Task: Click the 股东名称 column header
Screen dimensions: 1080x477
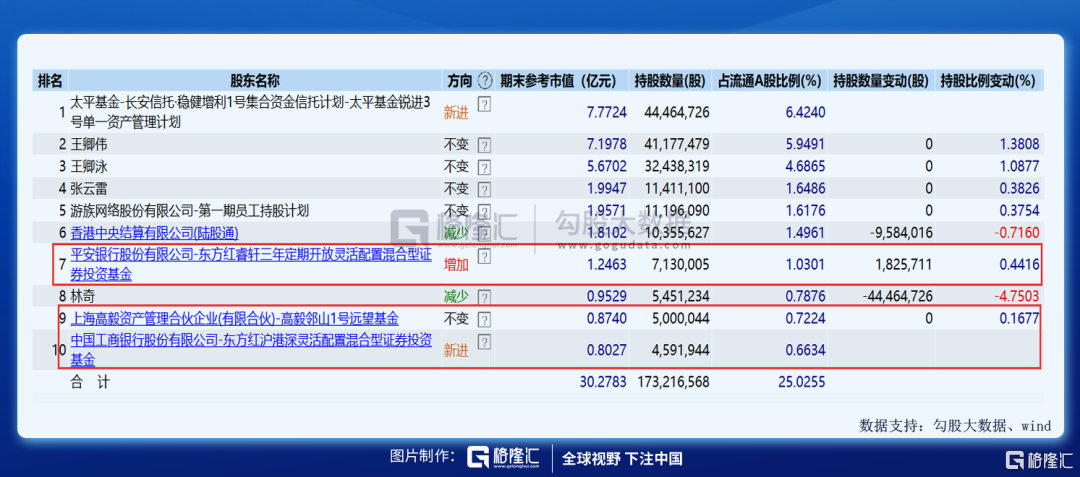Action: point(255,81)
